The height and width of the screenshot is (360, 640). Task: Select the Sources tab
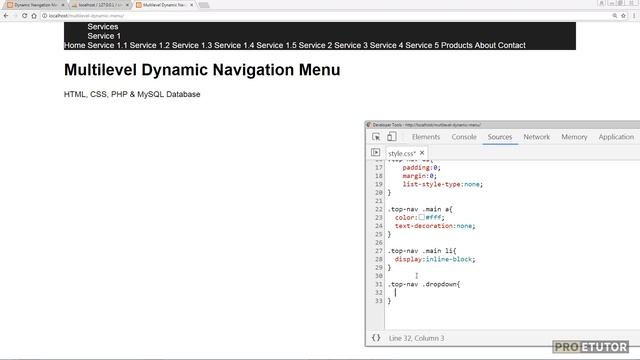pos(500,137)
